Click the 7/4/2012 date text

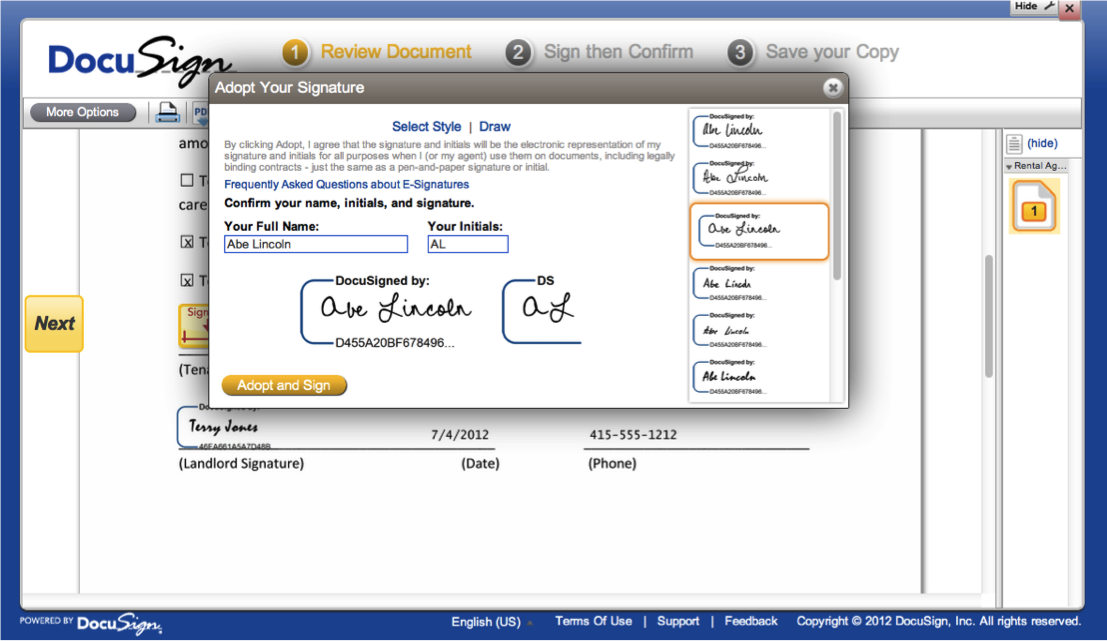click(x=460, y=435)
